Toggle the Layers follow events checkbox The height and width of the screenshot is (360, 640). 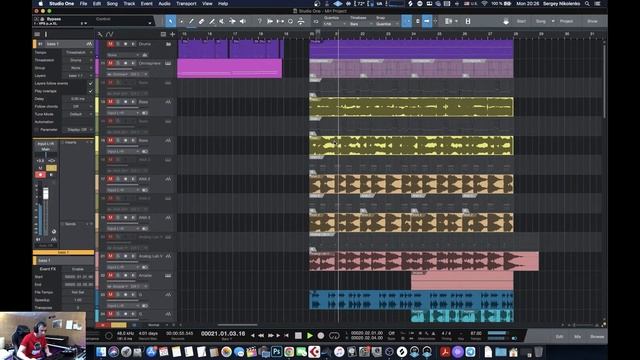(90, 83)
